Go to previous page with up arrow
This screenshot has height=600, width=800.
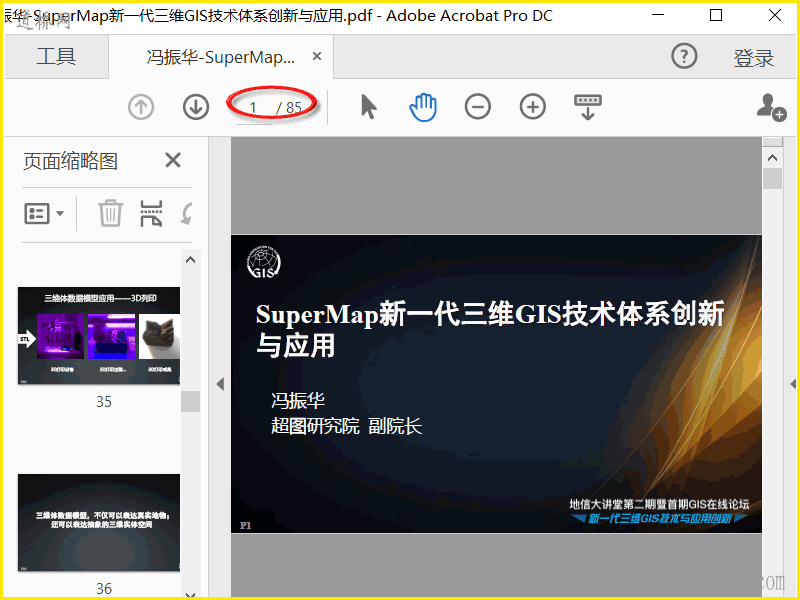tap(141, 107)
